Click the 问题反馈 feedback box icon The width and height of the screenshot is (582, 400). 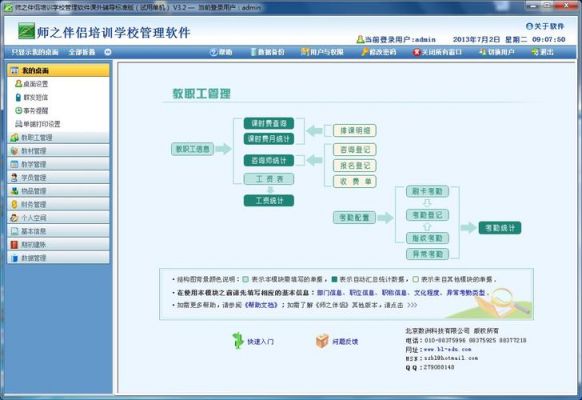[x=322, y=341]
